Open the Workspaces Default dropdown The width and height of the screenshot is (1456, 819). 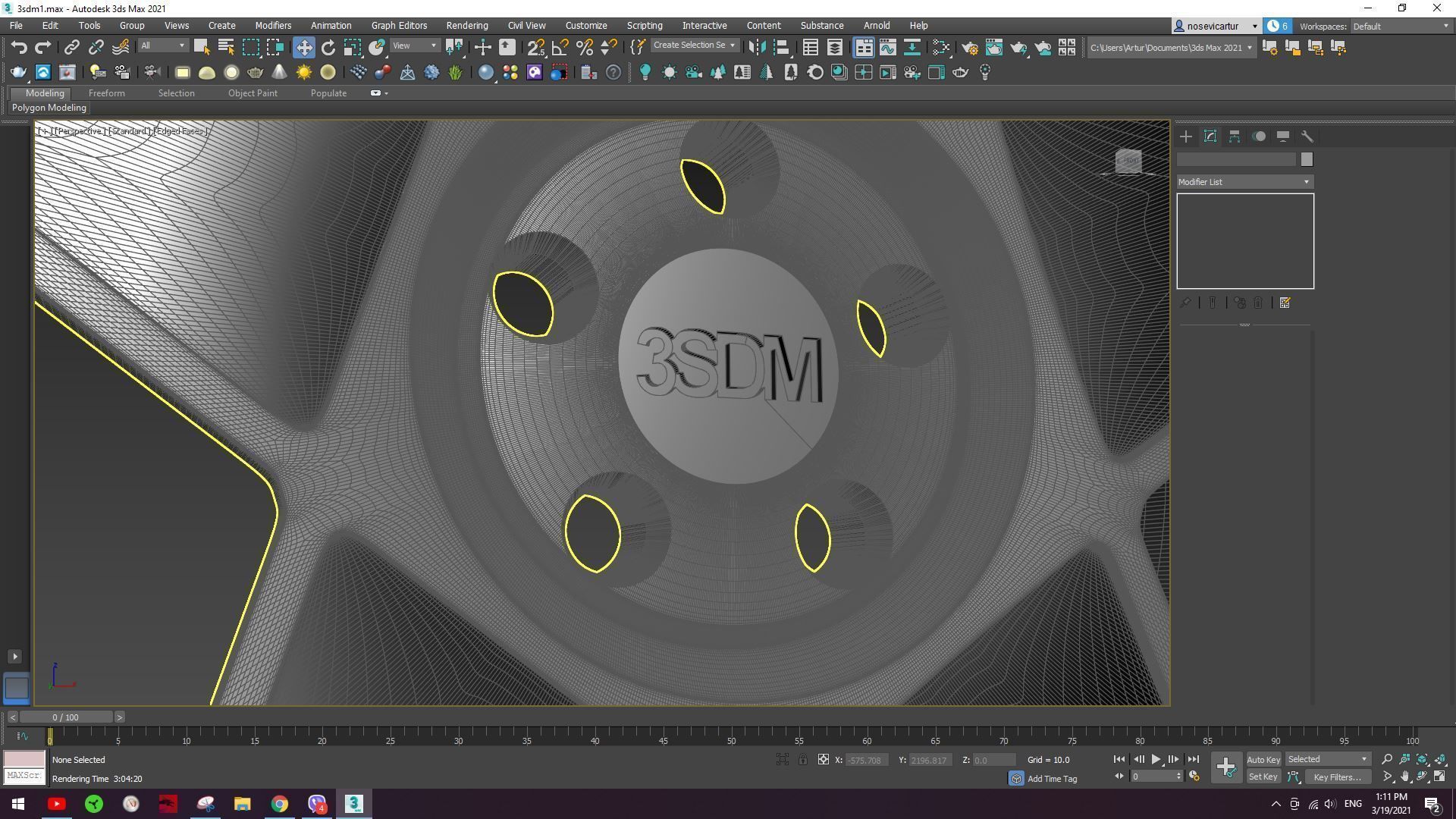[x=1400, y=26]
